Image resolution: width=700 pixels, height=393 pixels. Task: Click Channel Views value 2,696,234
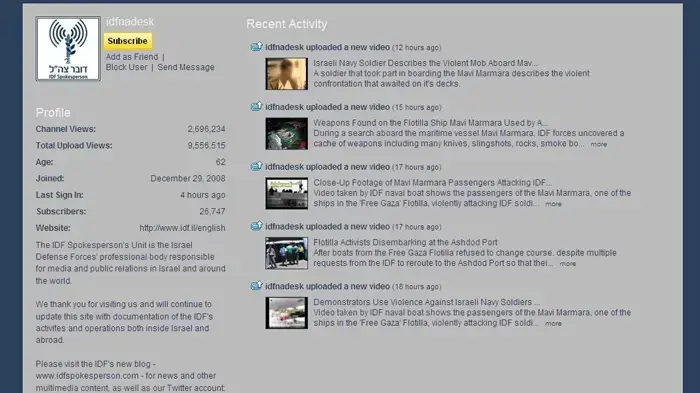point(206,129)
